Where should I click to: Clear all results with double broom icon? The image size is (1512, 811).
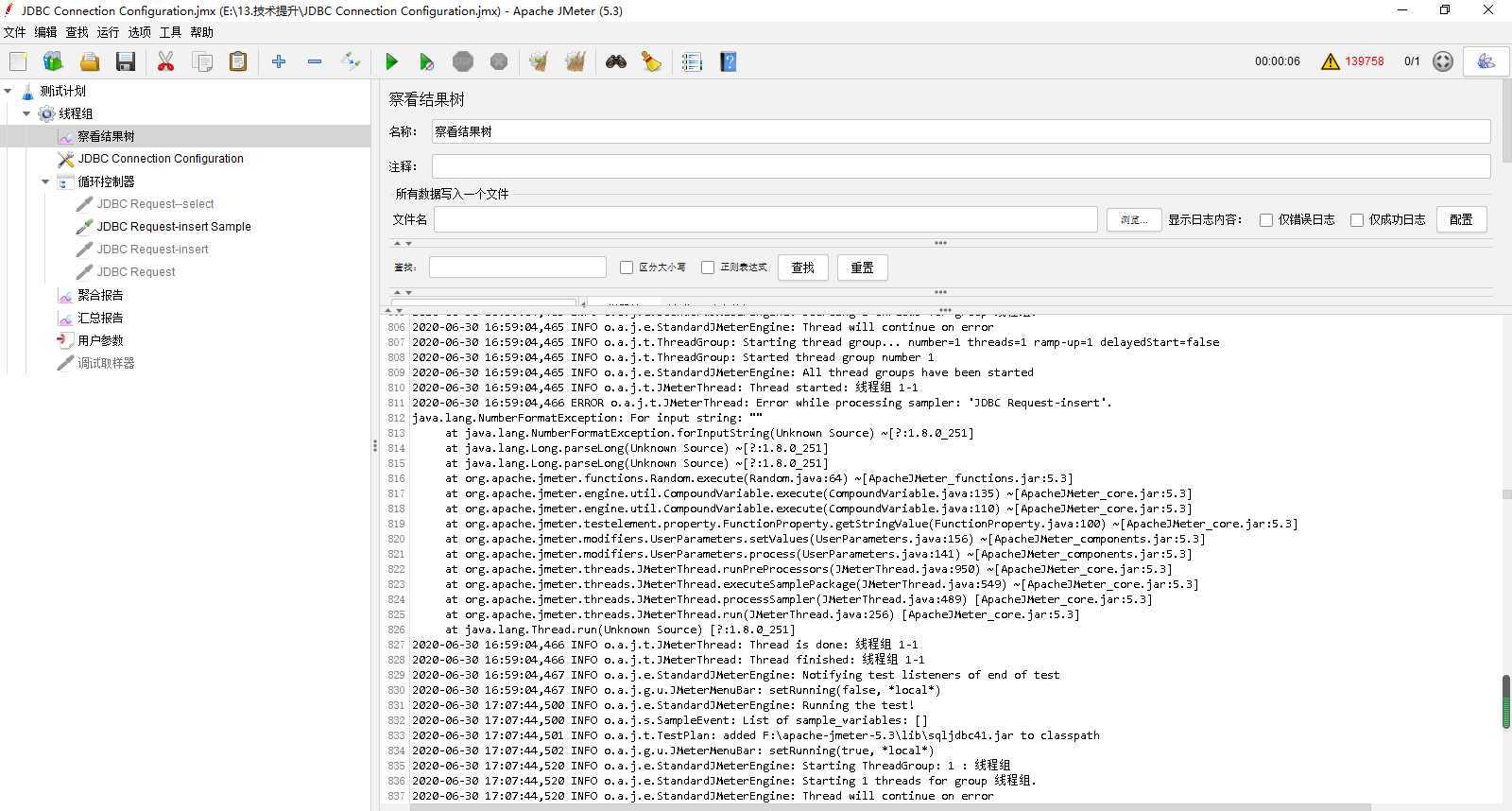point(575,61)
